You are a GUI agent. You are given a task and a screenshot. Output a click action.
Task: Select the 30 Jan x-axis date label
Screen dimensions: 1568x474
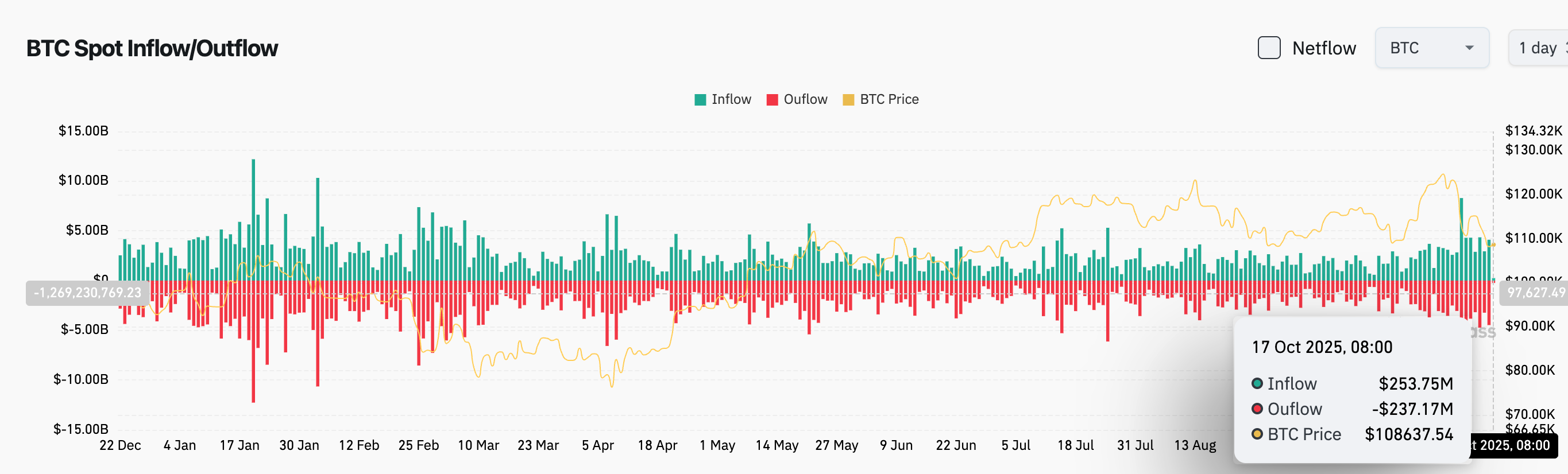pyautogui.click(x=299, y=445)
